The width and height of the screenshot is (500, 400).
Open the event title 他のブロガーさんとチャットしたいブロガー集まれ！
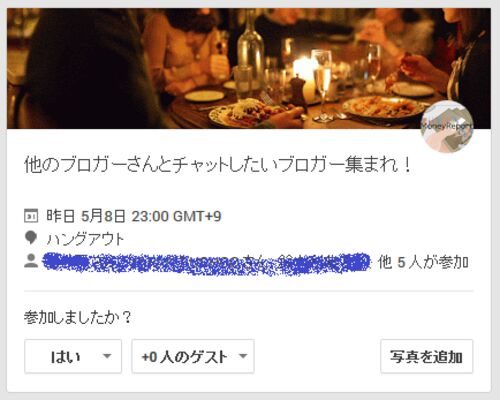(218, 165)
